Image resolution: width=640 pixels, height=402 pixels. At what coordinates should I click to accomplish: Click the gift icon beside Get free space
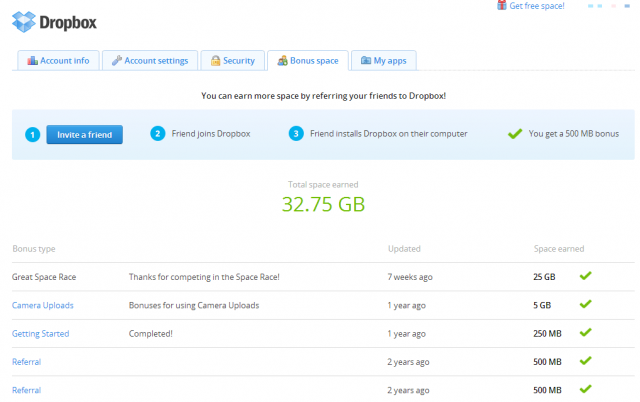[x=502, y=5]
